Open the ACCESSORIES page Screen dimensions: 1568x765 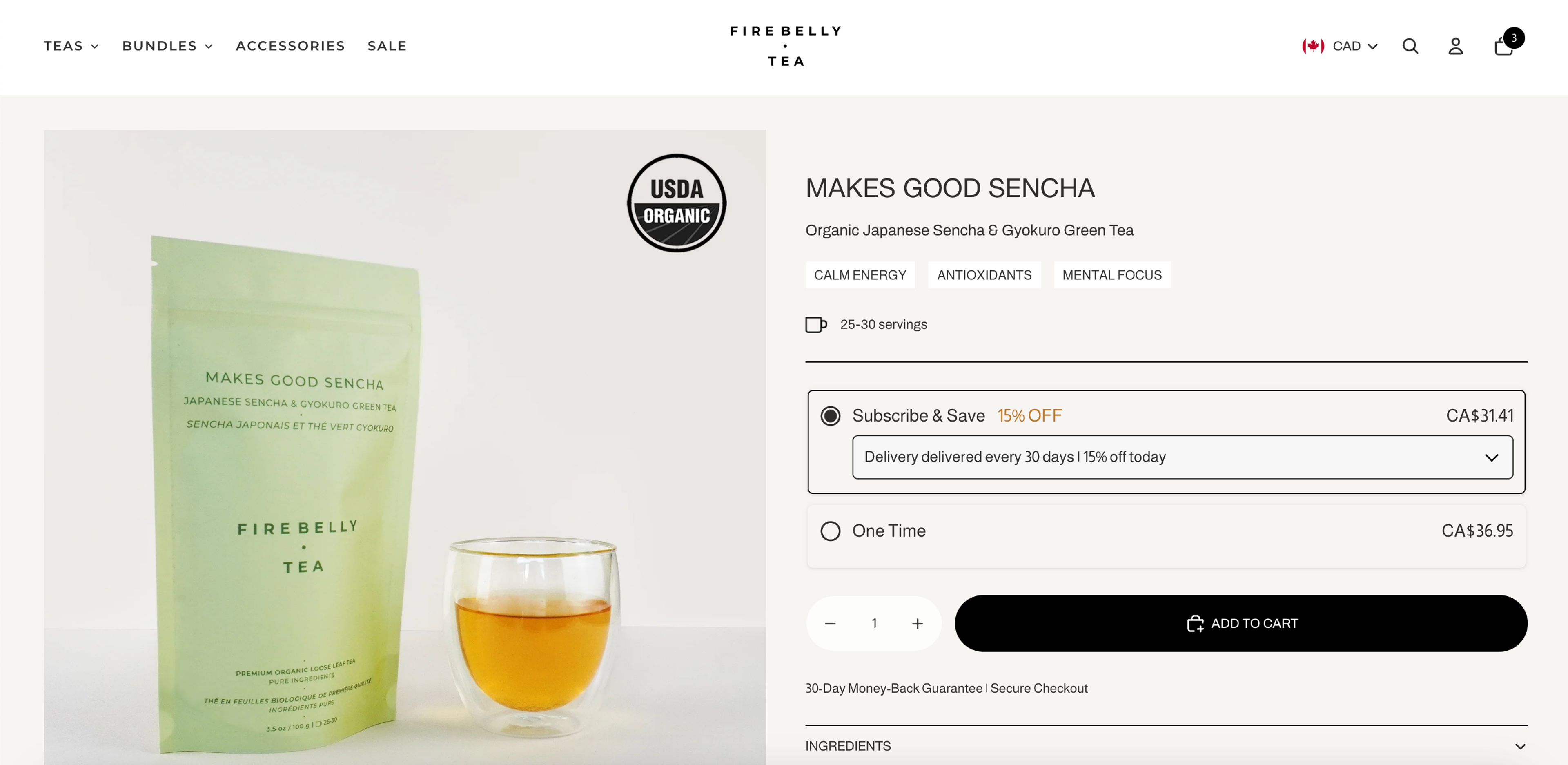tap(290, 46)
